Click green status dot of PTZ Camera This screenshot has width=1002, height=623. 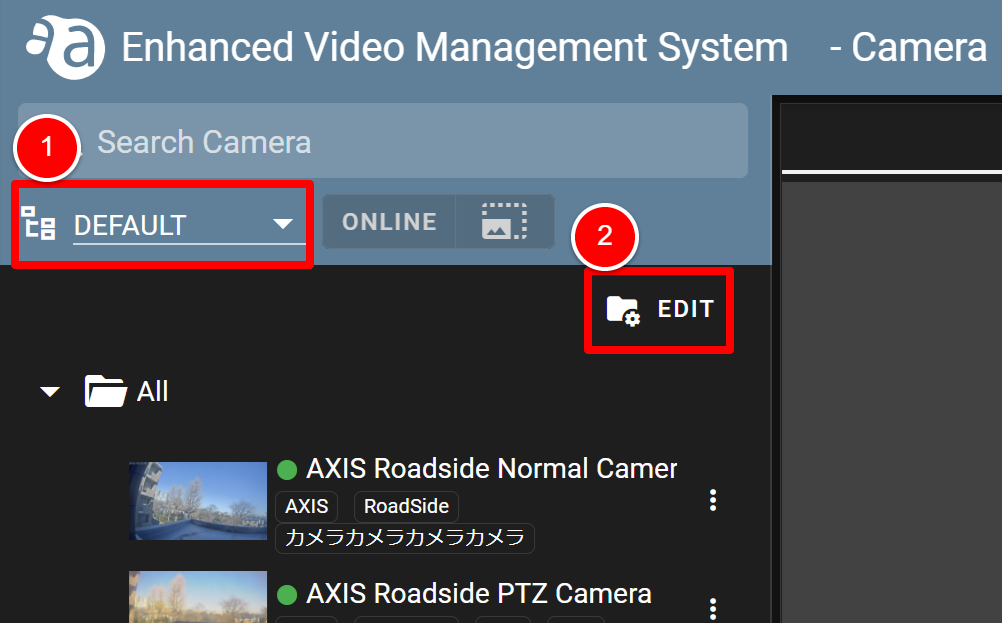pos(287,595)
